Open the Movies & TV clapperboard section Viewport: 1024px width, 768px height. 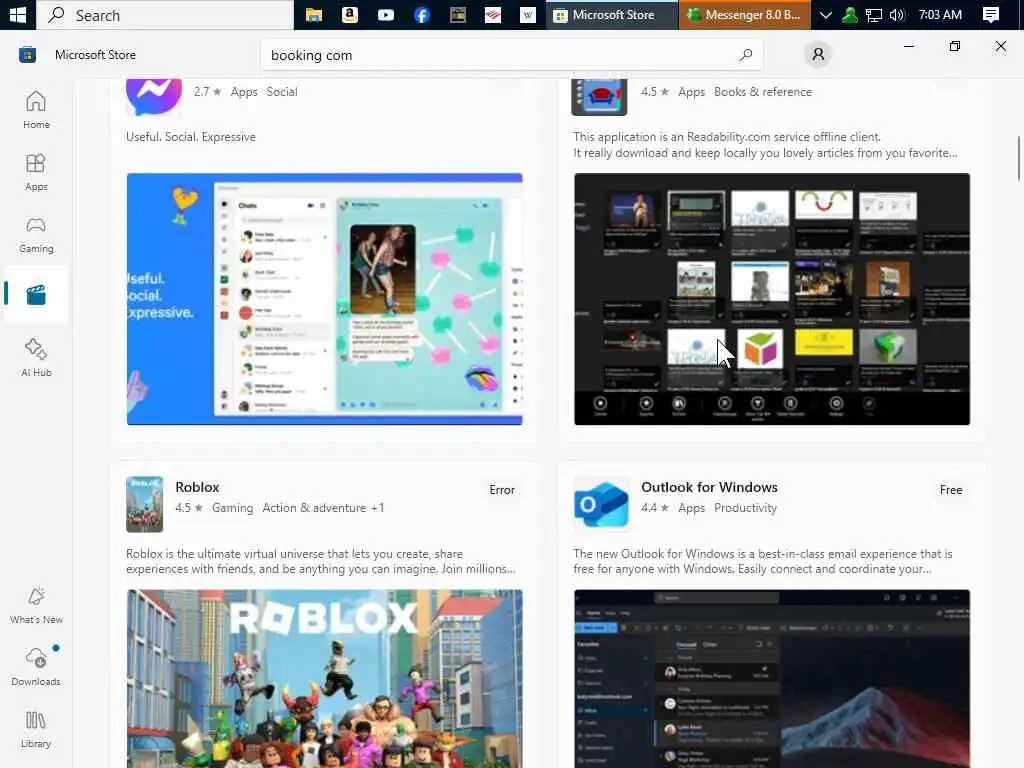coord(36,295)
